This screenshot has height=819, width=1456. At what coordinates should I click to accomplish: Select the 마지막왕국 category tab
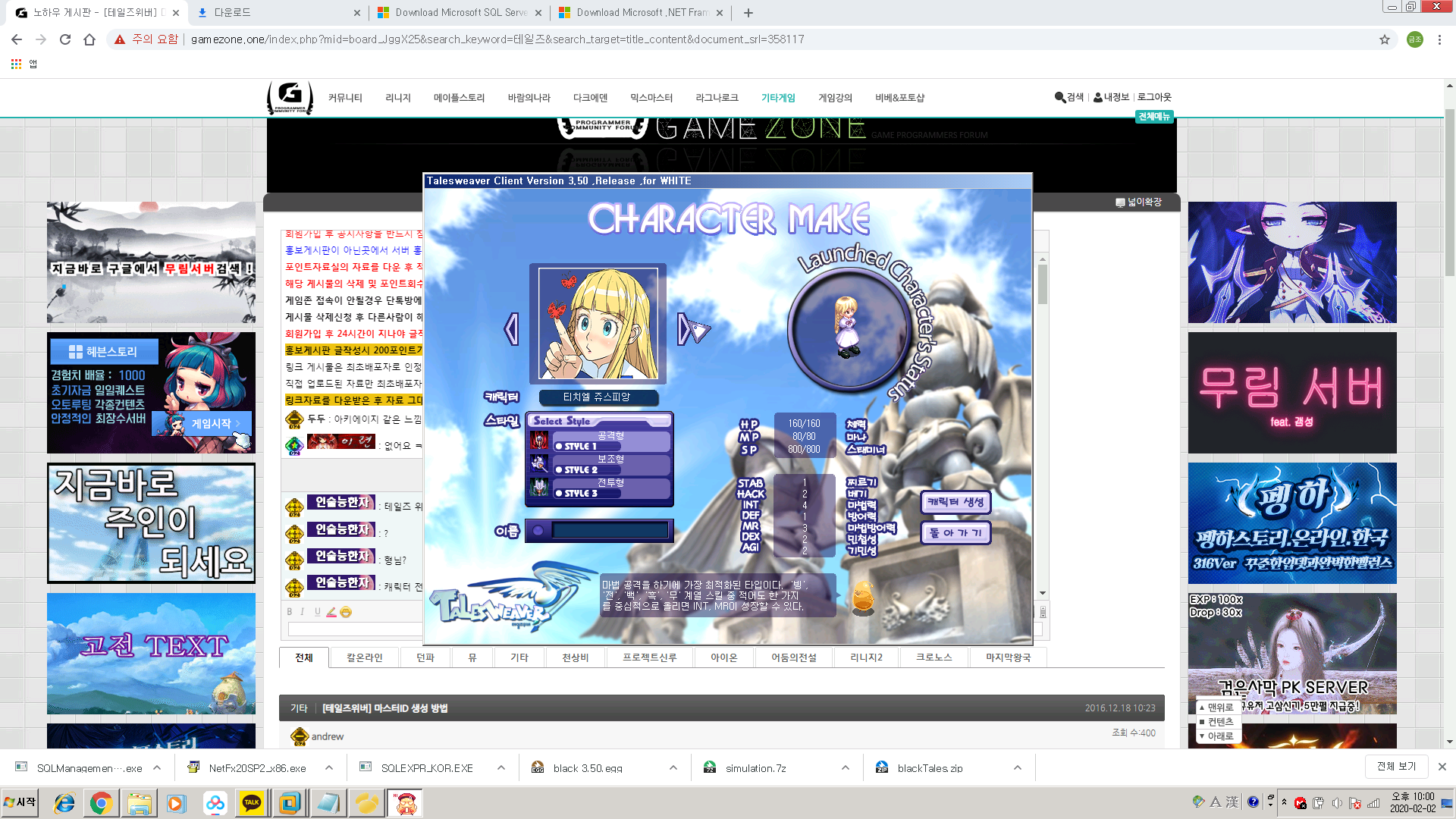(x=1009, y=657)
